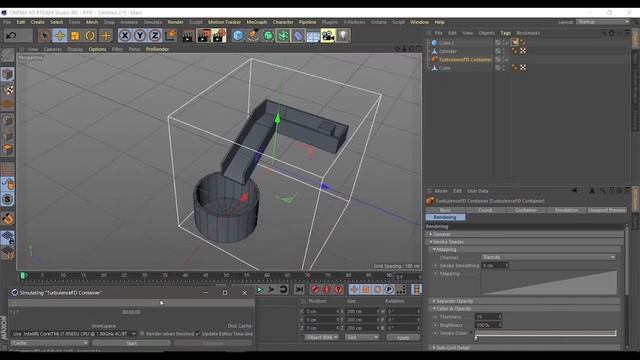This screenshot has width=640, height=360.
Task: Switch to the Simulation tab
Action: (x=566, y=210)
